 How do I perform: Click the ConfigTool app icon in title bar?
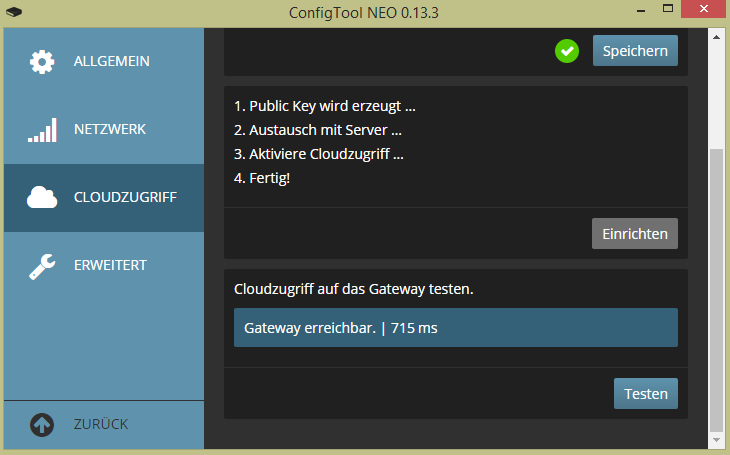12,14
